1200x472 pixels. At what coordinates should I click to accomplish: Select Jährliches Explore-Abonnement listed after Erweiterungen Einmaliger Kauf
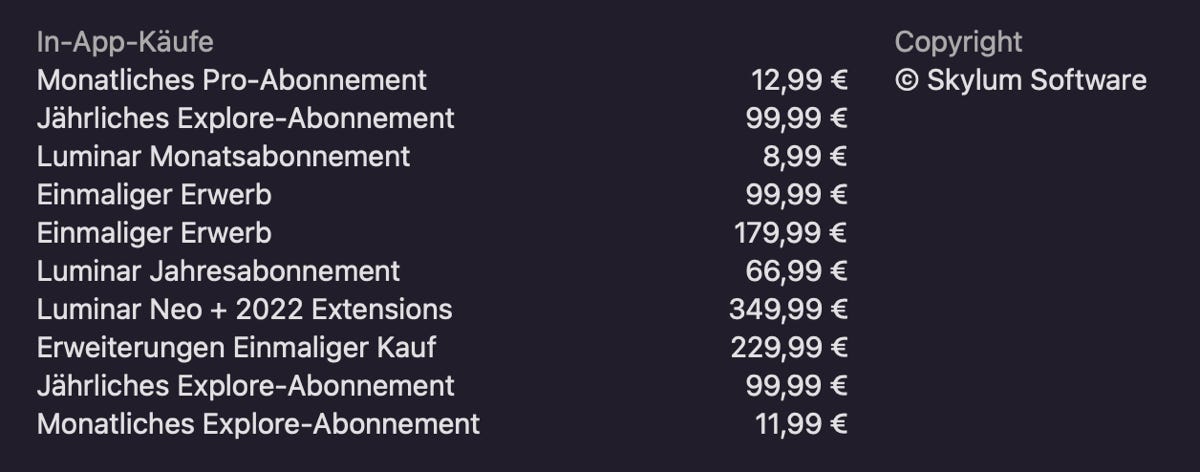pos(245,386)
